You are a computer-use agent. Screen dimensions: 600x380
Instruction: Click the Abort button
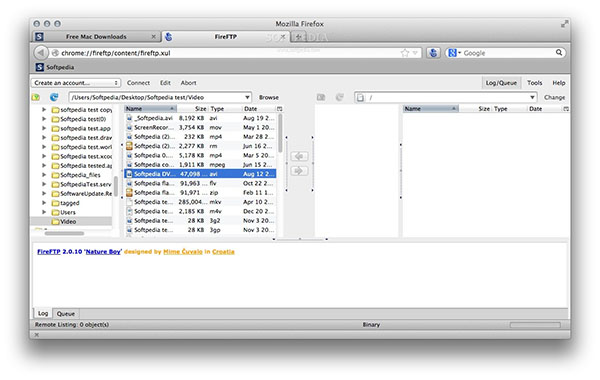click(188, 83)
